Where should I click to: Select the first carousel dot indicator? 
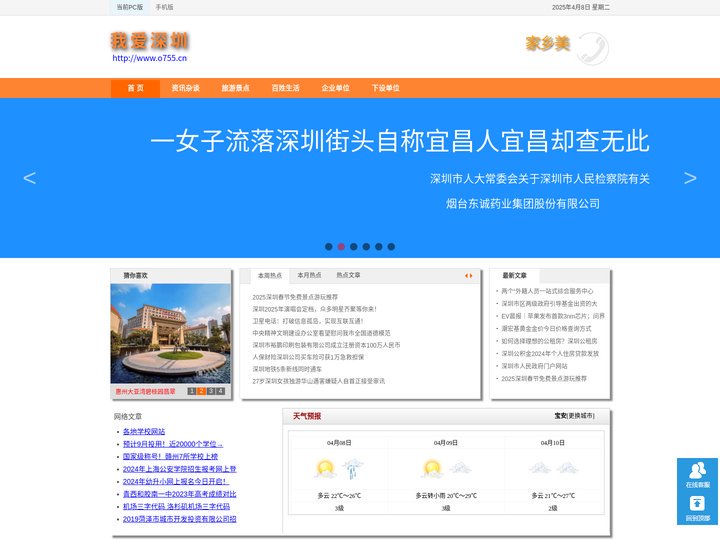pyautogui.click(x=329, y=247)
